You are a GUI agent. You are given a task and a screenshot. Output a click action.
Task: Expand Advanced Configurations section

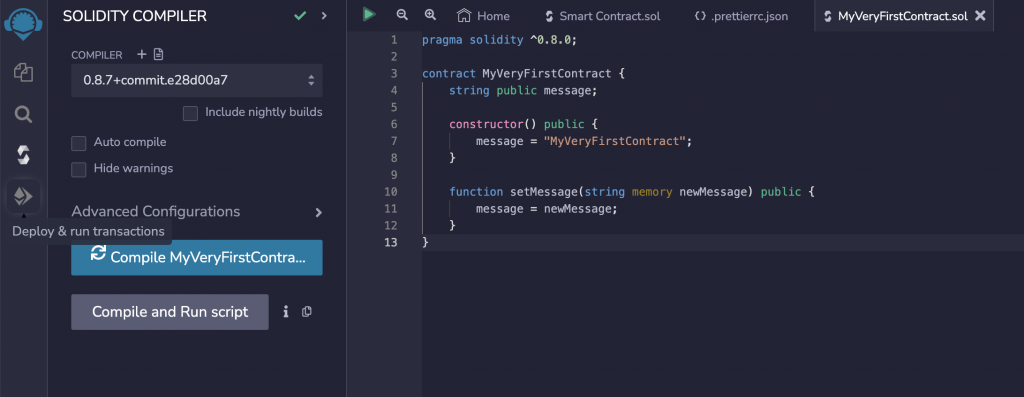(x=197, y=212)
